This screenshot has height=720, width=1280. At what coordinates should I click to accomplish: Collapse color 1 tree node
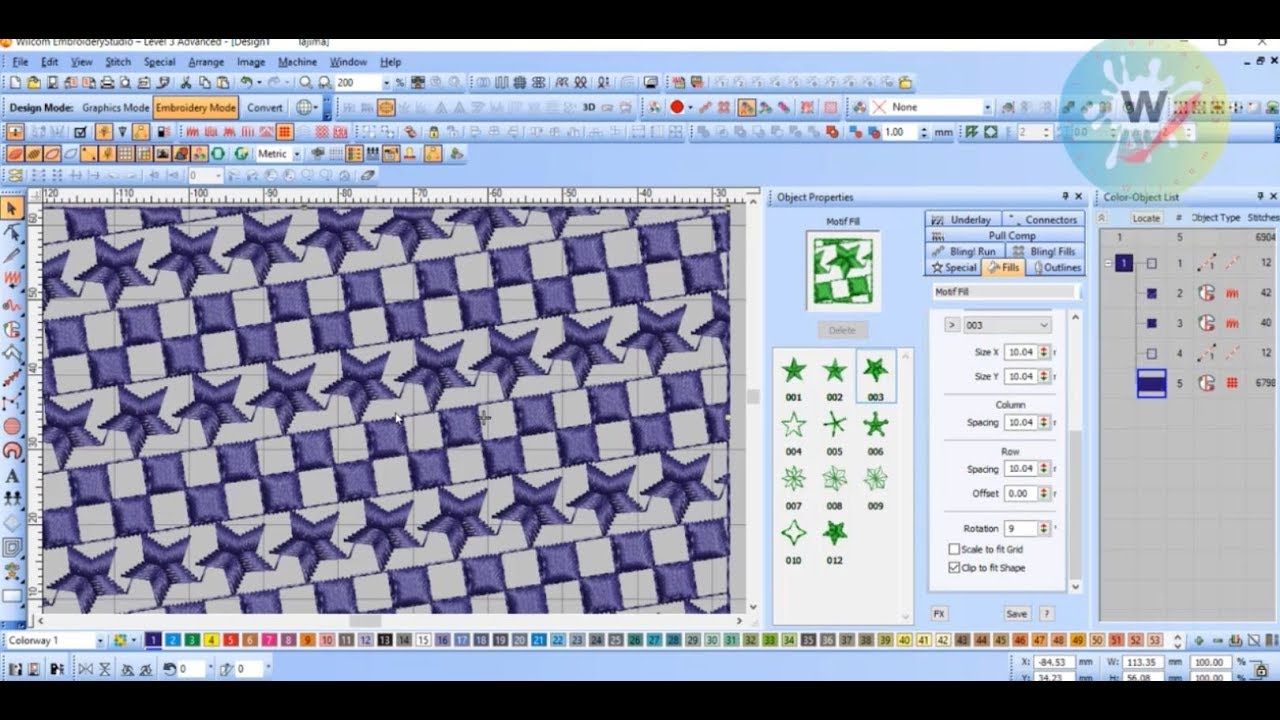1108,264
